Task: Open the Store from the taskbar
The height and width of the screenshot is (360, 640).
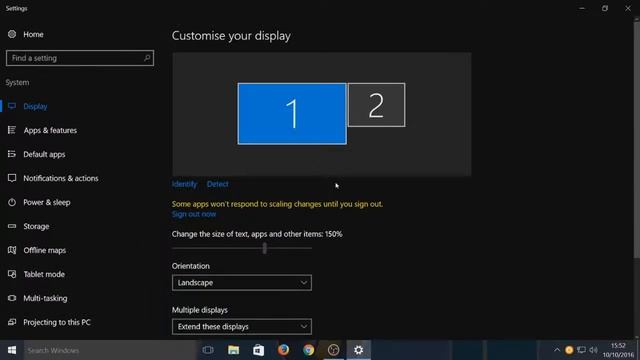Action: pyautogui.click(x=258, y=350)
